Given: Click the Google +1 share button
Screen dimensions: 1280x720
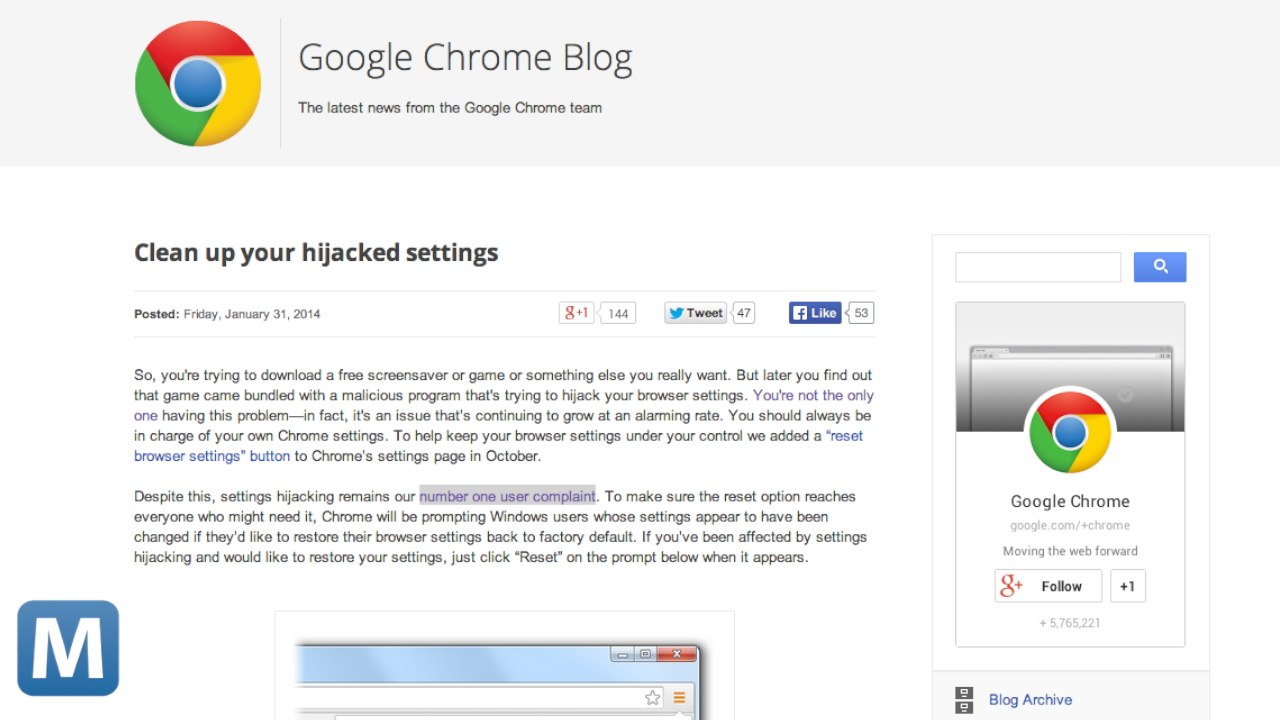Looking at the screenshot, I should (x=576, y=313).
